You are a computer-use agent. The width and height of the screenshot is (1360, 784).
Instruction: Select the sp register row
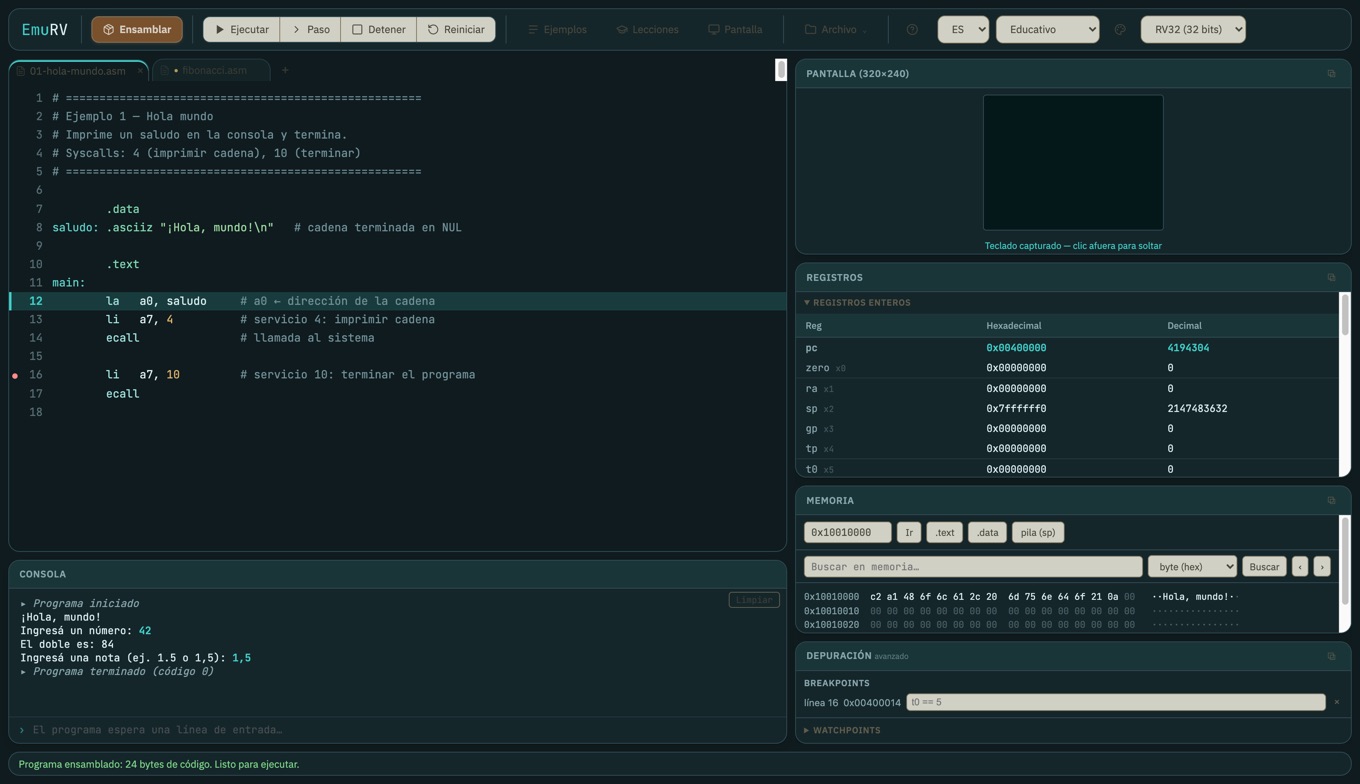(1067, 409)
